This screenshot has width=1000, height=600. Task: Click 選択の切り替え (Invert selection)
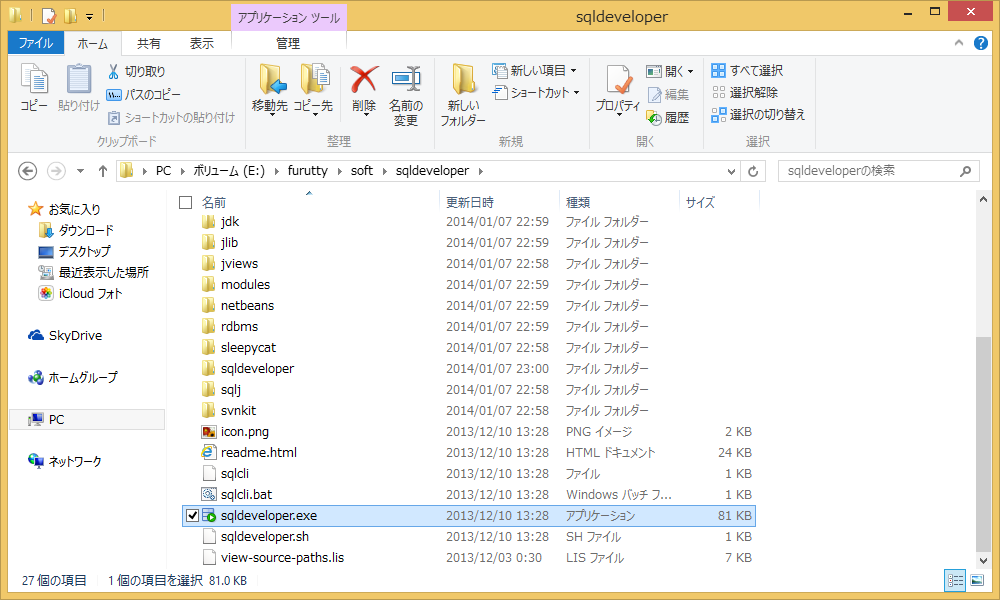point(759,115)
